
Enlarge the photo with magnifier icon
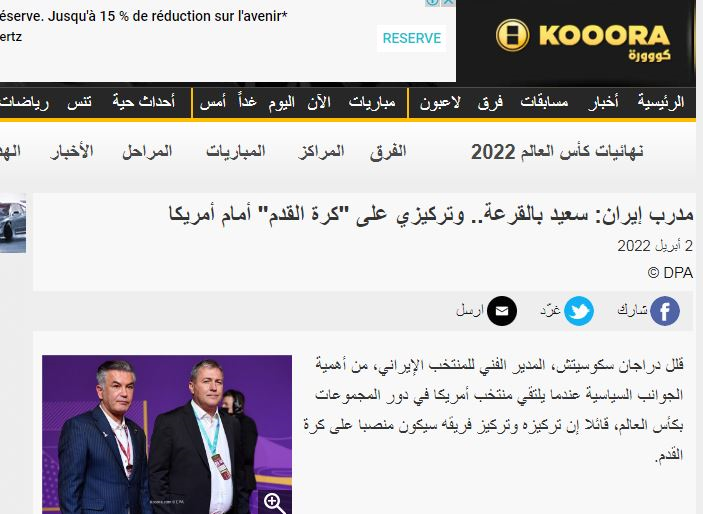(x=274, y=502)
